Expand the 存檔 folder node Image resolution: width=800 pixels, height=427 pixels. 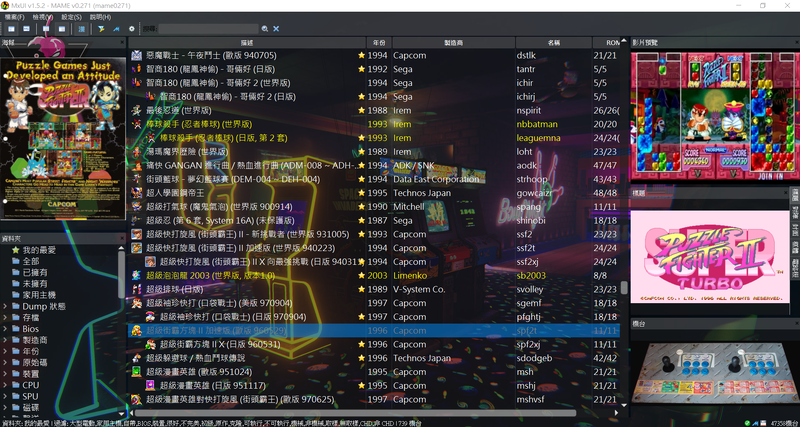tap(5, 318)
